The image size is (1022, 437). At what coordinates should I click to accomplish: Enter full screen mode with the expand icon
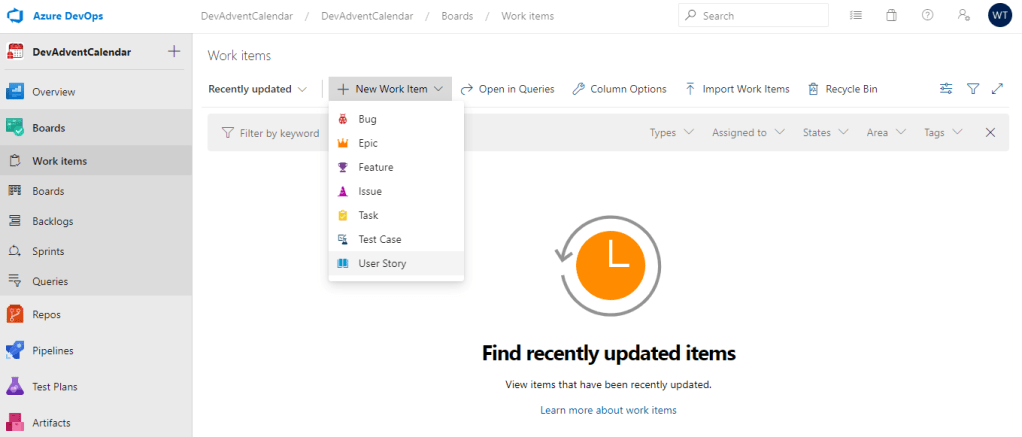click(x=997, y=89)
